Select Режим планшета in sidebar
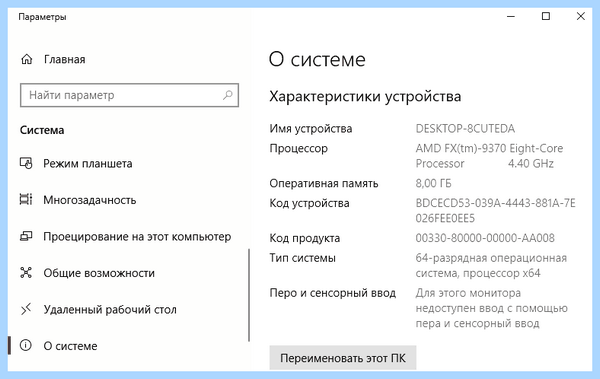Viewport: 600px width, 379px height. 88,163
